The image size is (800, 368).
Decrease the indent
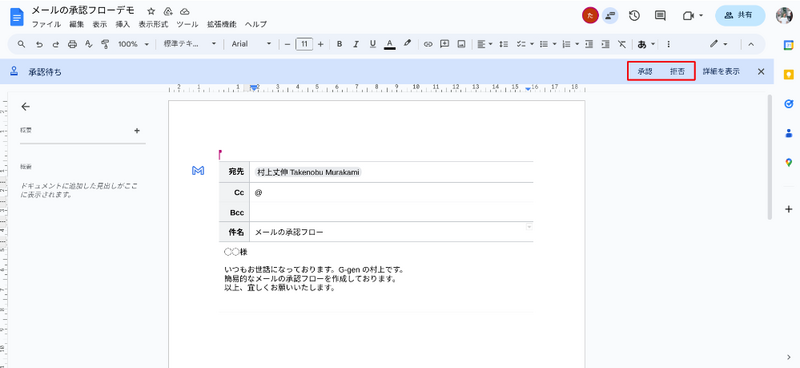[x=589, y=44]
